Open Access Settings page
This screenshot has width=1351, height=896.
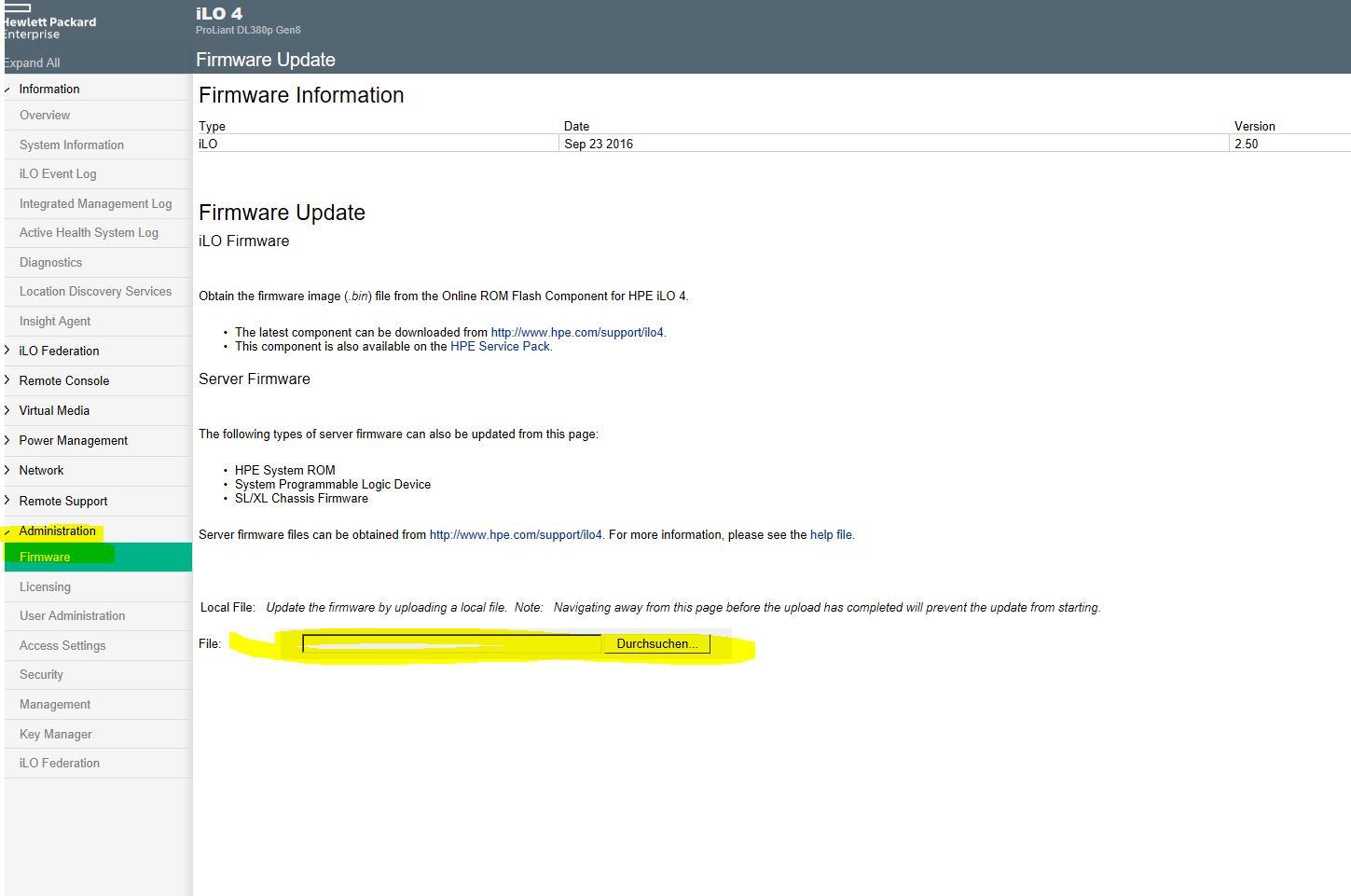click(62, 645)
